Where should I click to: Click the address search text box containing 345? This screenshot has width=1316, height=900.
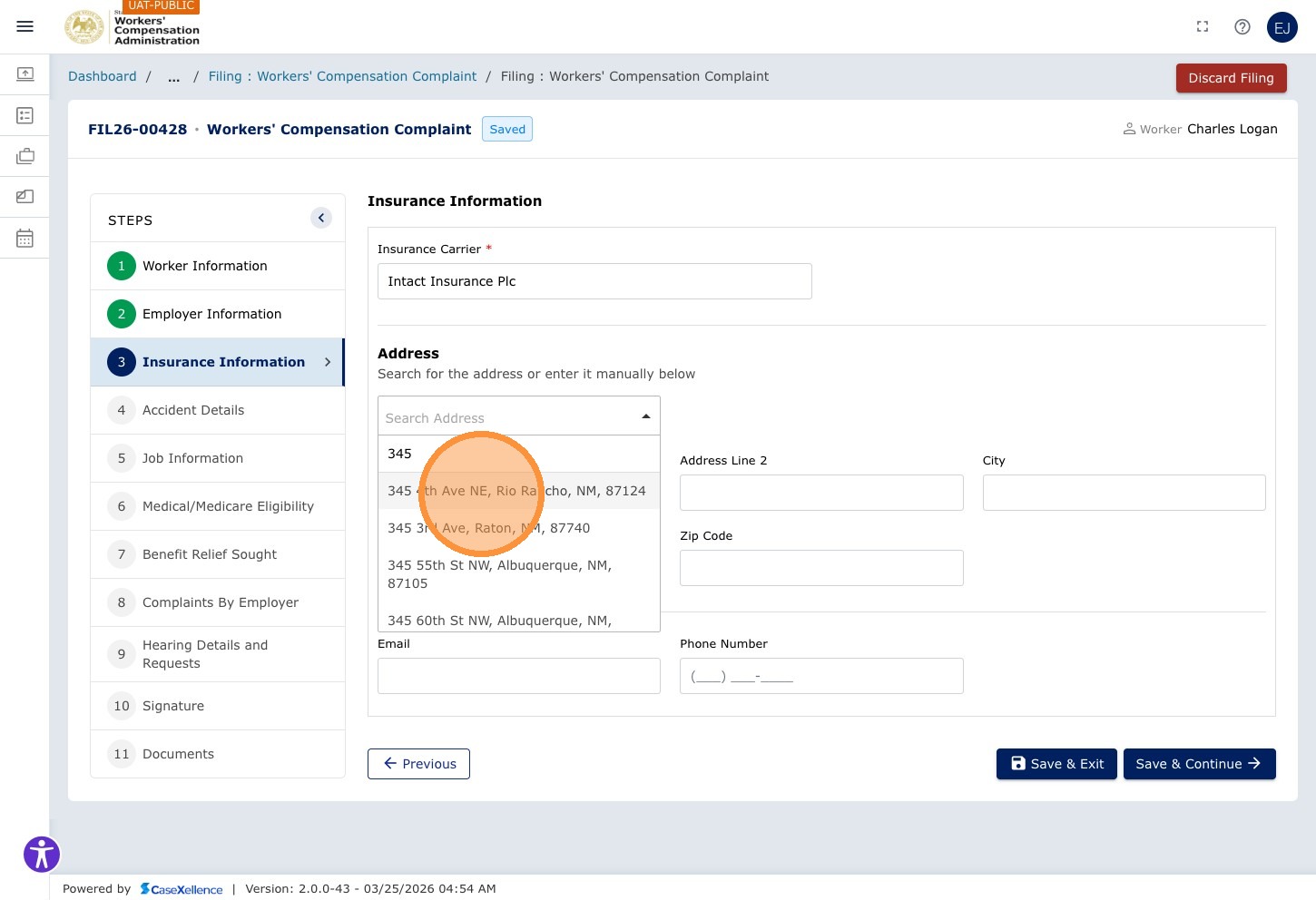coord(518,454)
